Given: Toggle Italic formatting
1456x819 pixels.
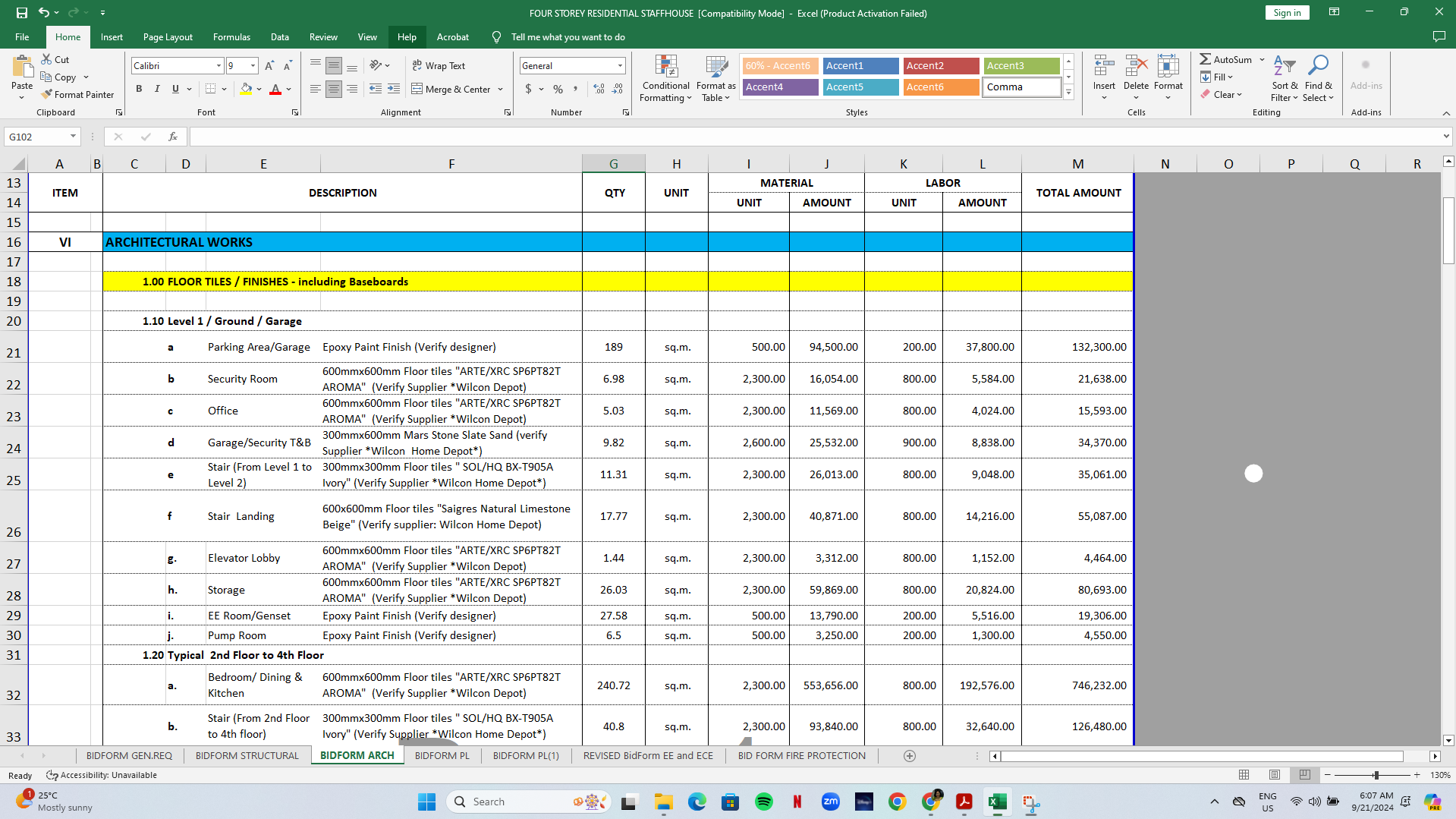Looking at the screenshot, I should (157, 90).
